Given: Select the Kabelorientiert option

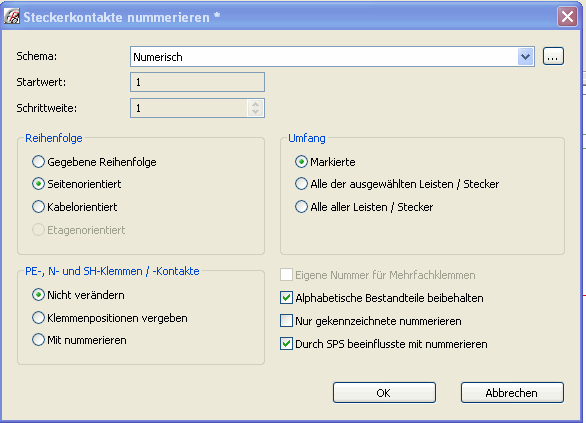Looking at the screenshot, I should click(x=38, y=207).
